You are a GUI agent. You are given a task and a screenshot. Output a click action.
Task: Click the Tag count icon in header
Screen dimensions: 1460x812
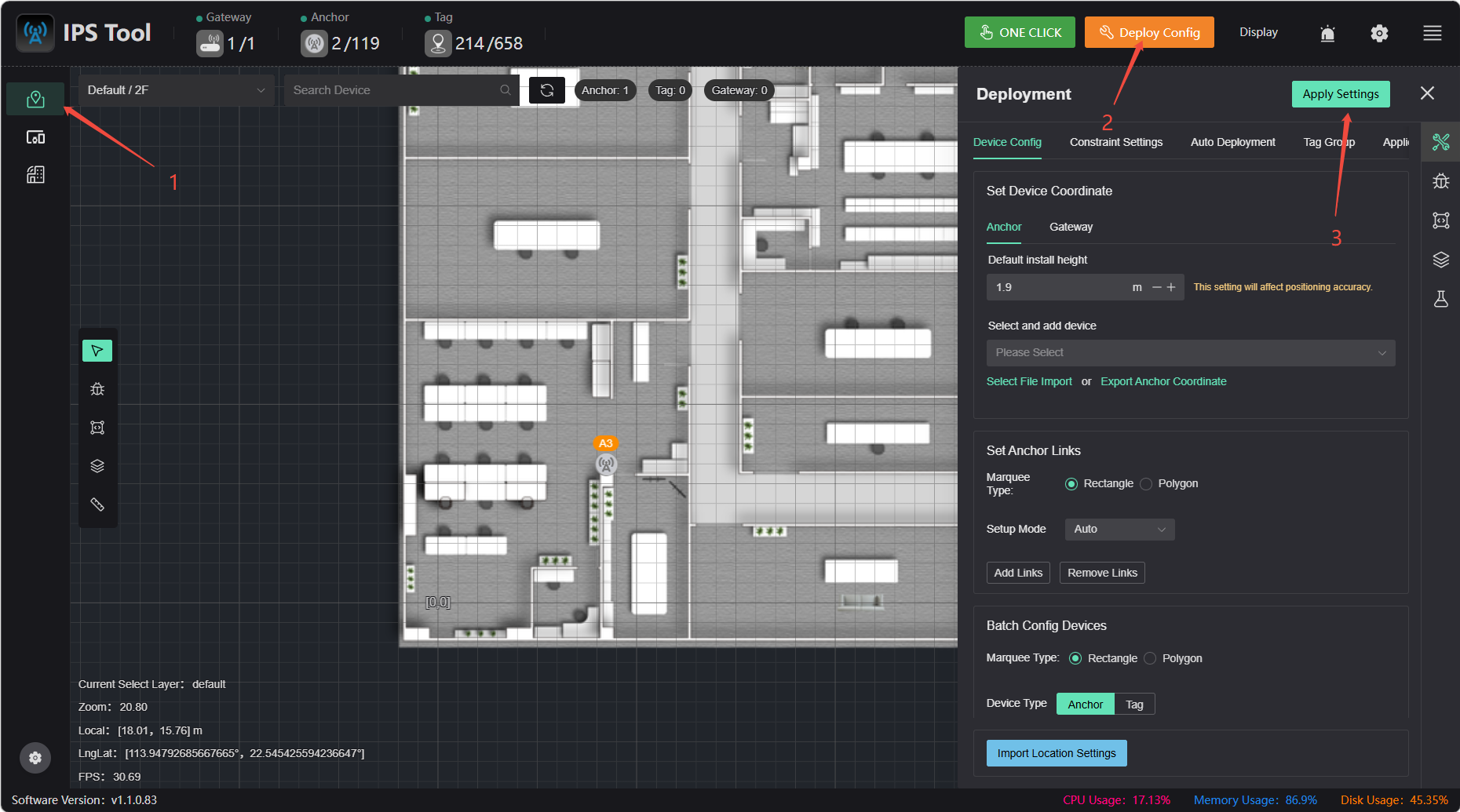pyautogui.click(x=438, y=43)
